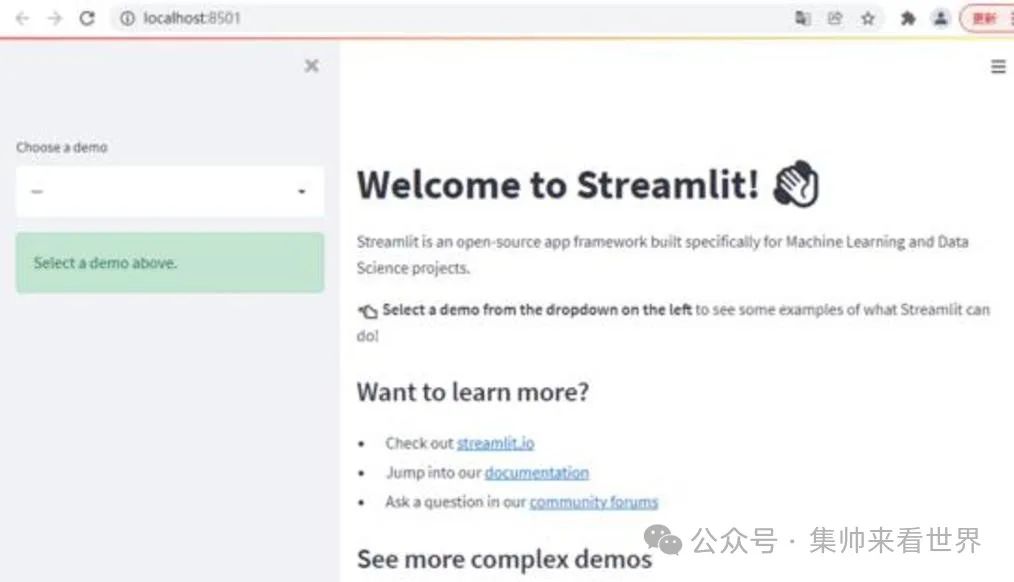Reload the localhost page
The width and height of the screenshot is (1014, 582).
pyautogui.click(x=87, y=18)
